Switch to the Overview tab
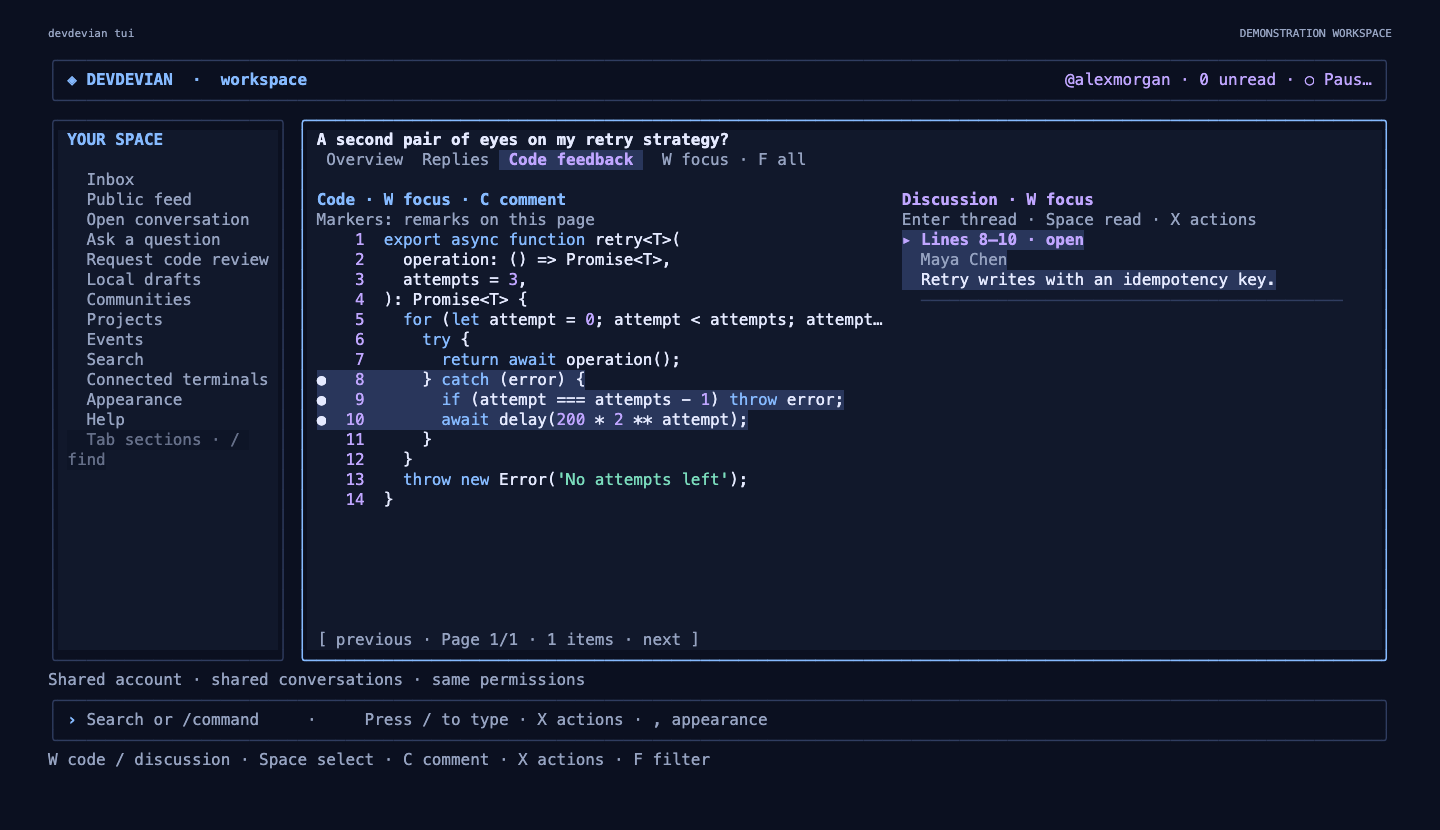1440x830 pixels. coord(365,160)
